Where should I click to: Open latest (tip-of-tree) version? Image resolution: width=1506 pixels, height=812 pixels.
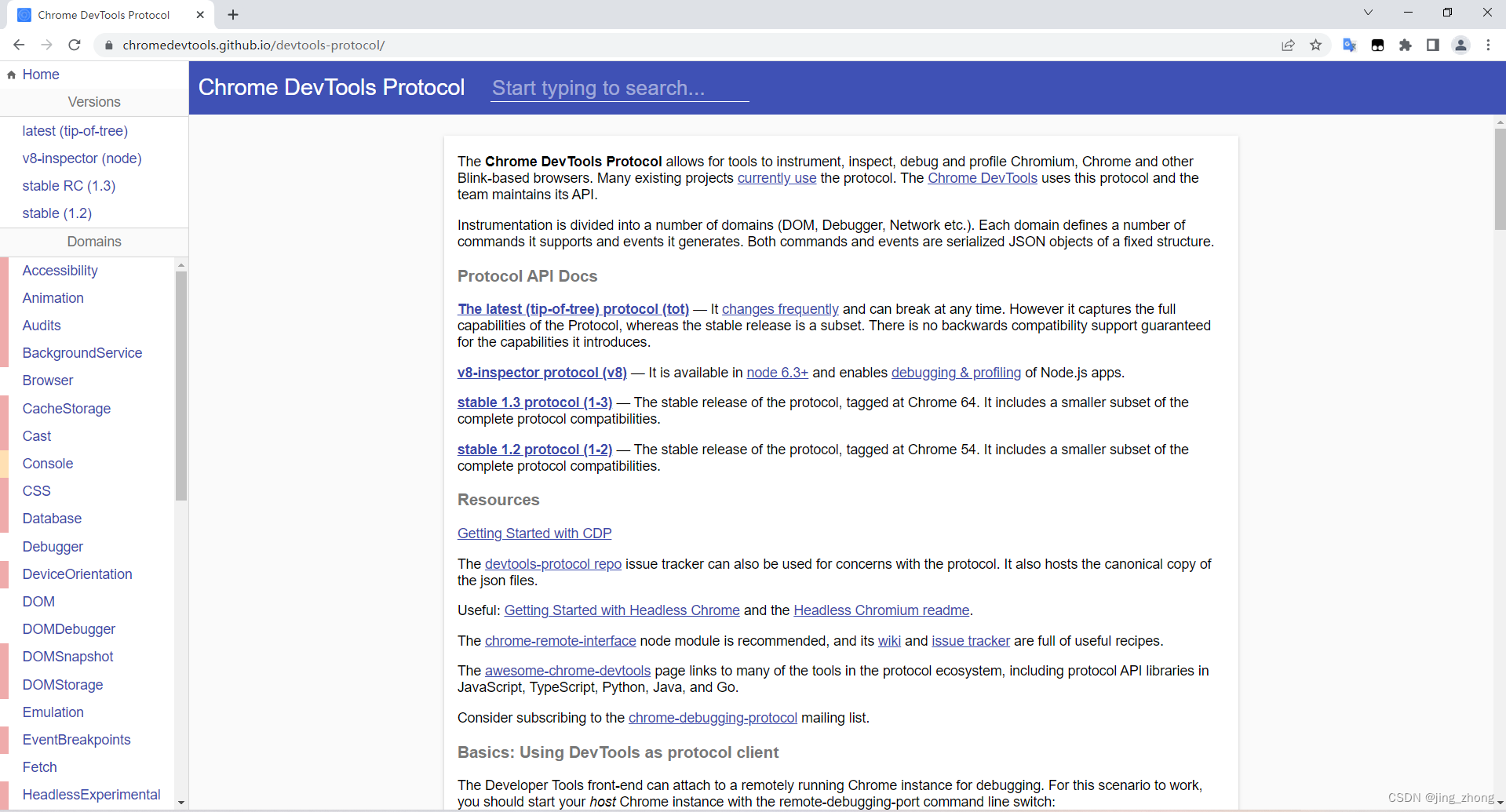click(x=75, y=131)
